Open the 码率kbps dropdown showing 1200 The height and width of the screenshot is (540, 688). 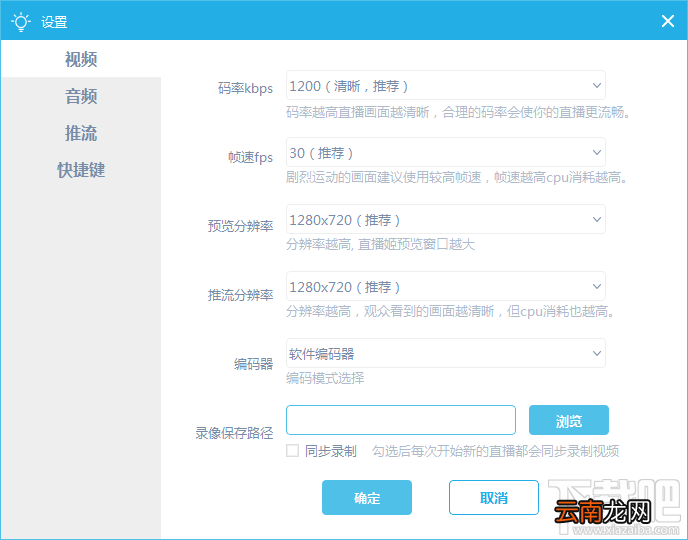click(x=446, y=86)
